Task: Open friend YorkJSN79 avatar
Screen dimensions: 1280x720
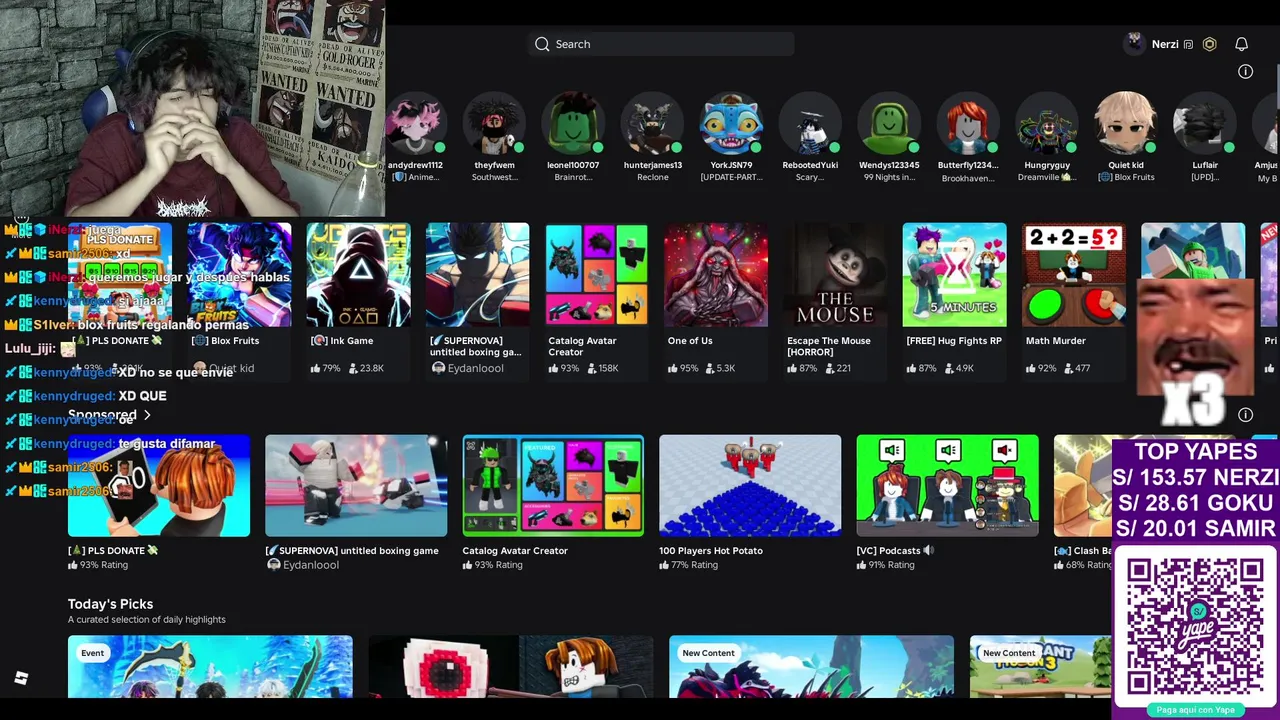Action: [x=731, y=124]
